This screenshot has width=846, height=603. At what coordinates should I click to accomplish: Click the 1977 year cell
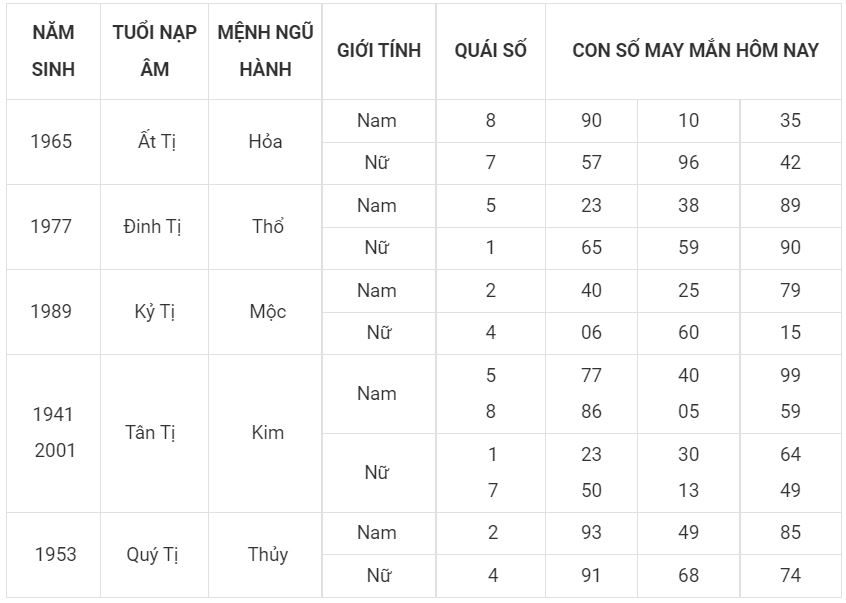pos(53,227)
